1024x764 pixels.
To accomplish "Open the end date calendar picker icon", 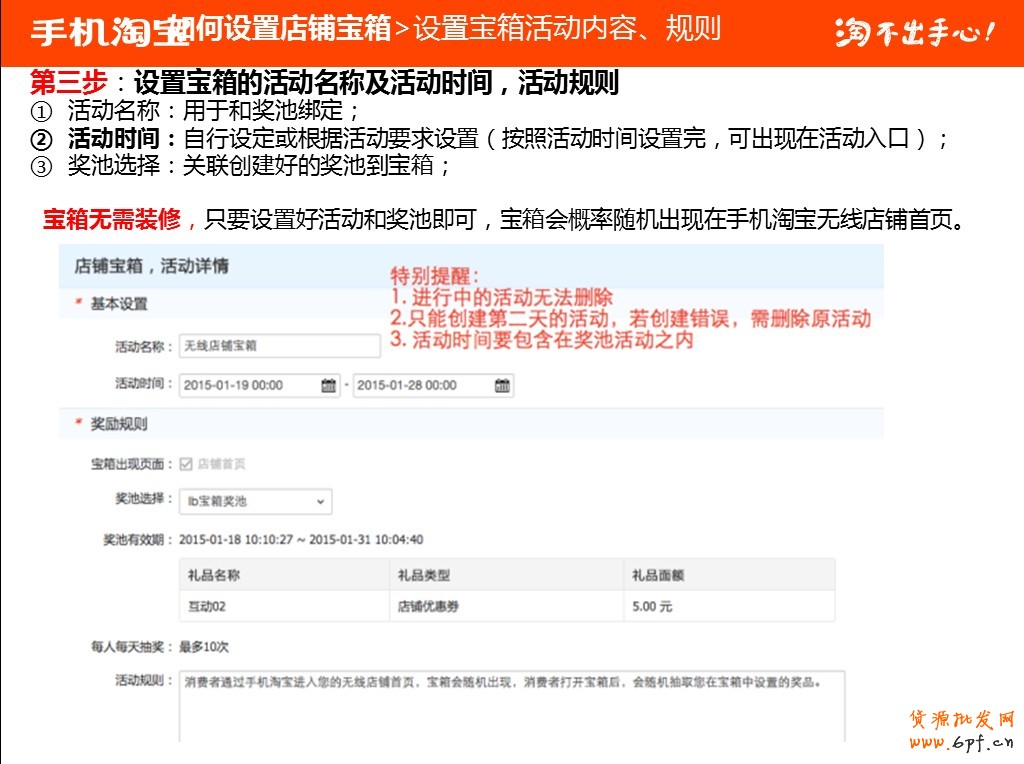I will tap(502, 386).
